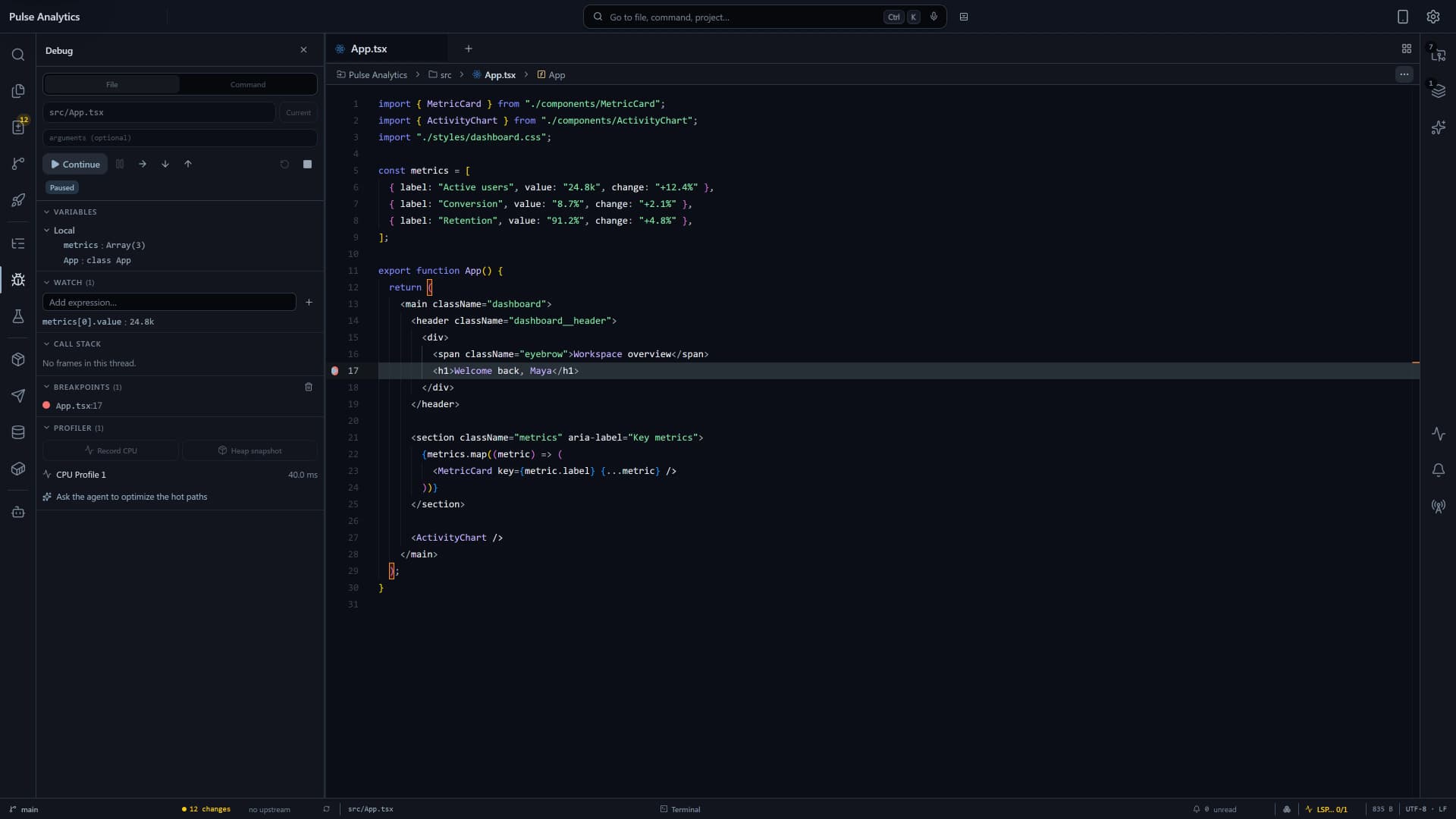Select the App.tsx editor tab
Screen dimensions: 1456x819
pyautogui.click(x=387, y=49)
